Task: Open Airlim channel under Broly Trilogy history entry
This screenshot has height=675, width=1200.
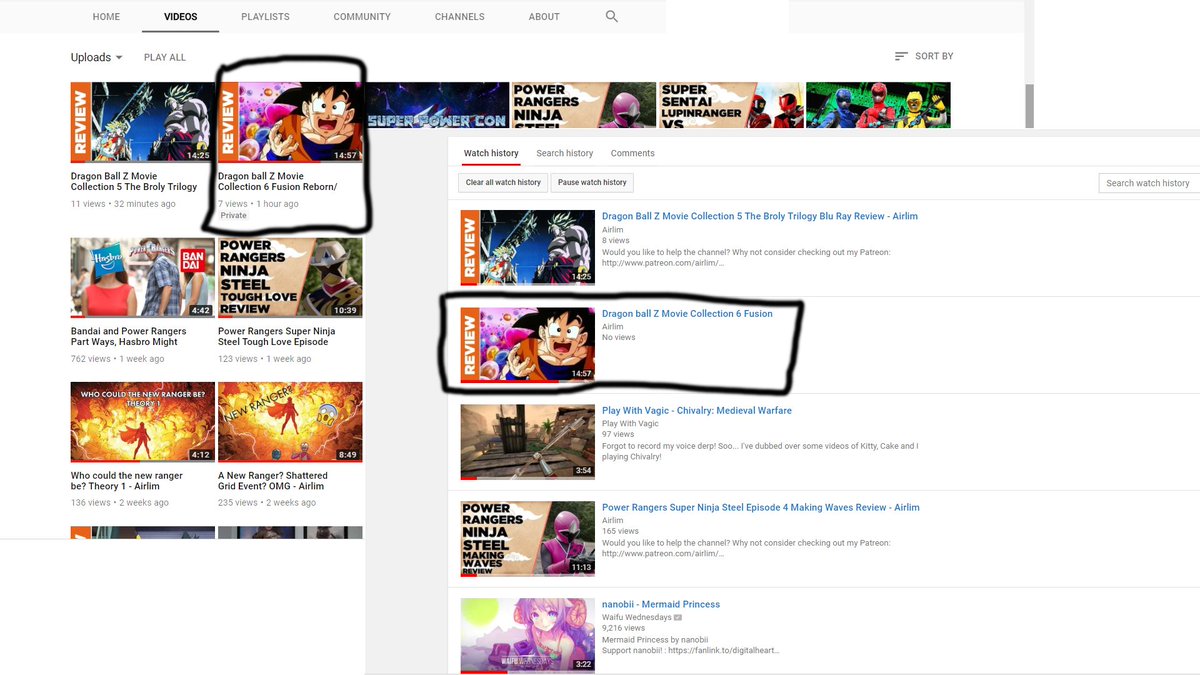Action: coord(612,230)
